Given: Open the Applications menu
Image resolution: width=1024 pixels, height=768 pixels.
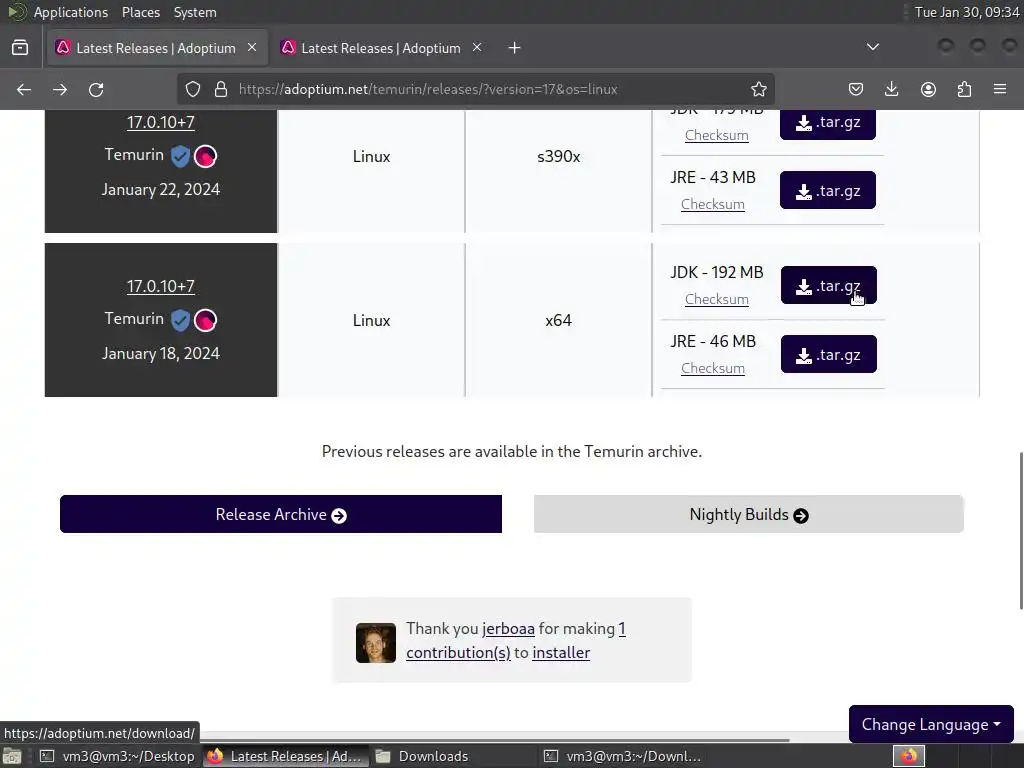Looking at the screenshot, I should [71, 12].
